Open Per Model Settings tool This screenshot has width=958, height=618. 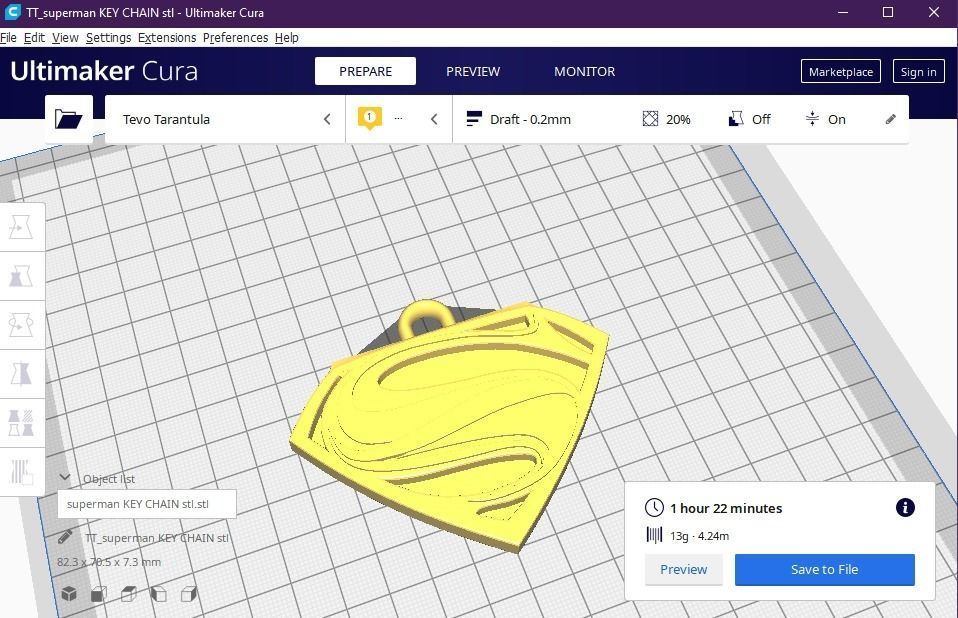coord(21,423)
